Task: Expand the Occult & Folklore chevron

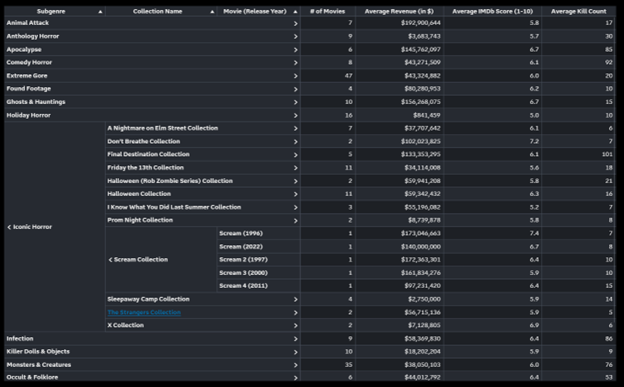Action: tap(295, 378)
